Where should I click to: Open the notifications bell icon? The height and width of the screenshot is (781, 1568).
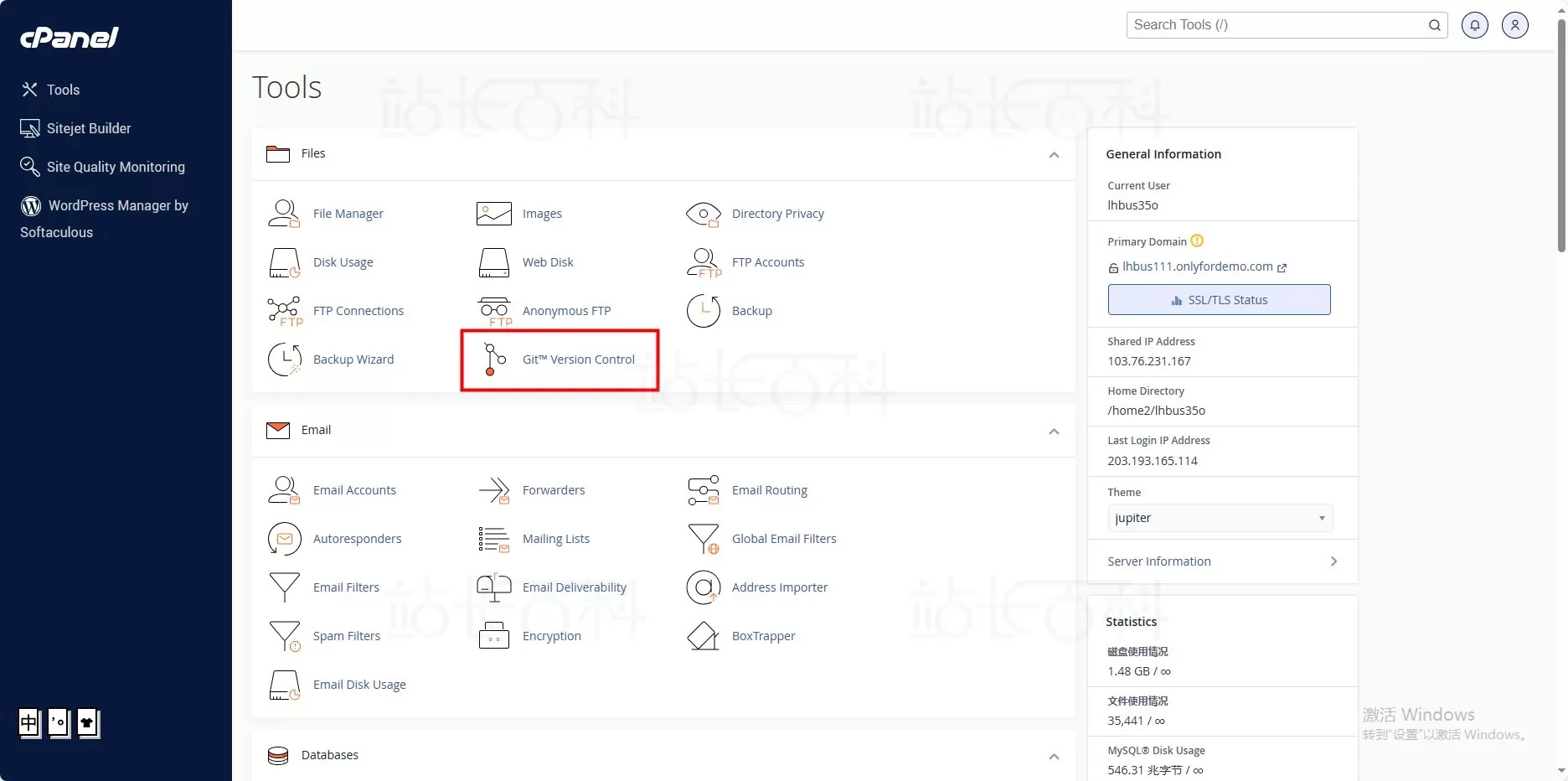[x=1474, y=25]
